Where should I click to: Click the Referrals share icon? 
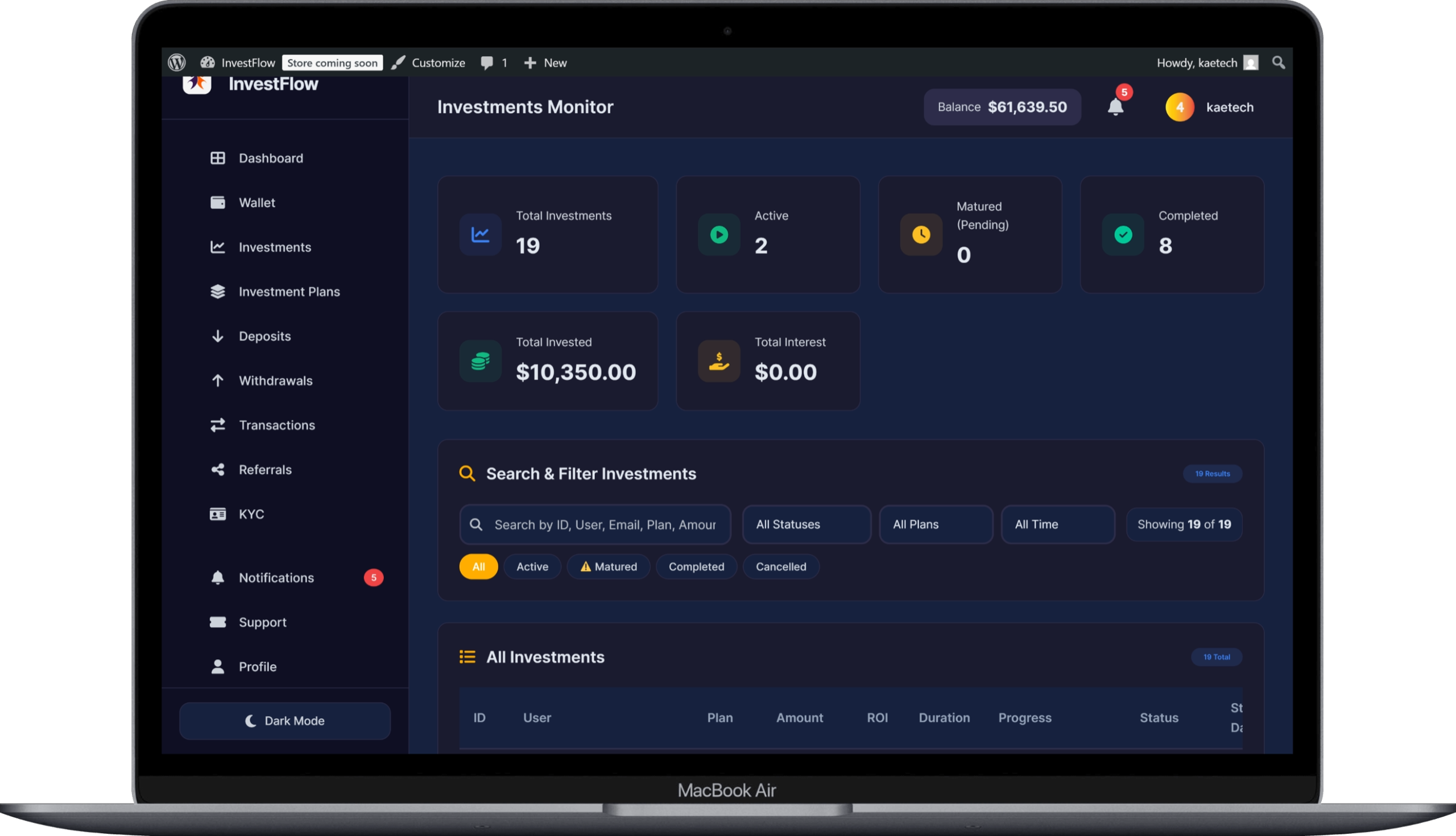pyautogui.click(x=218, y=470)
